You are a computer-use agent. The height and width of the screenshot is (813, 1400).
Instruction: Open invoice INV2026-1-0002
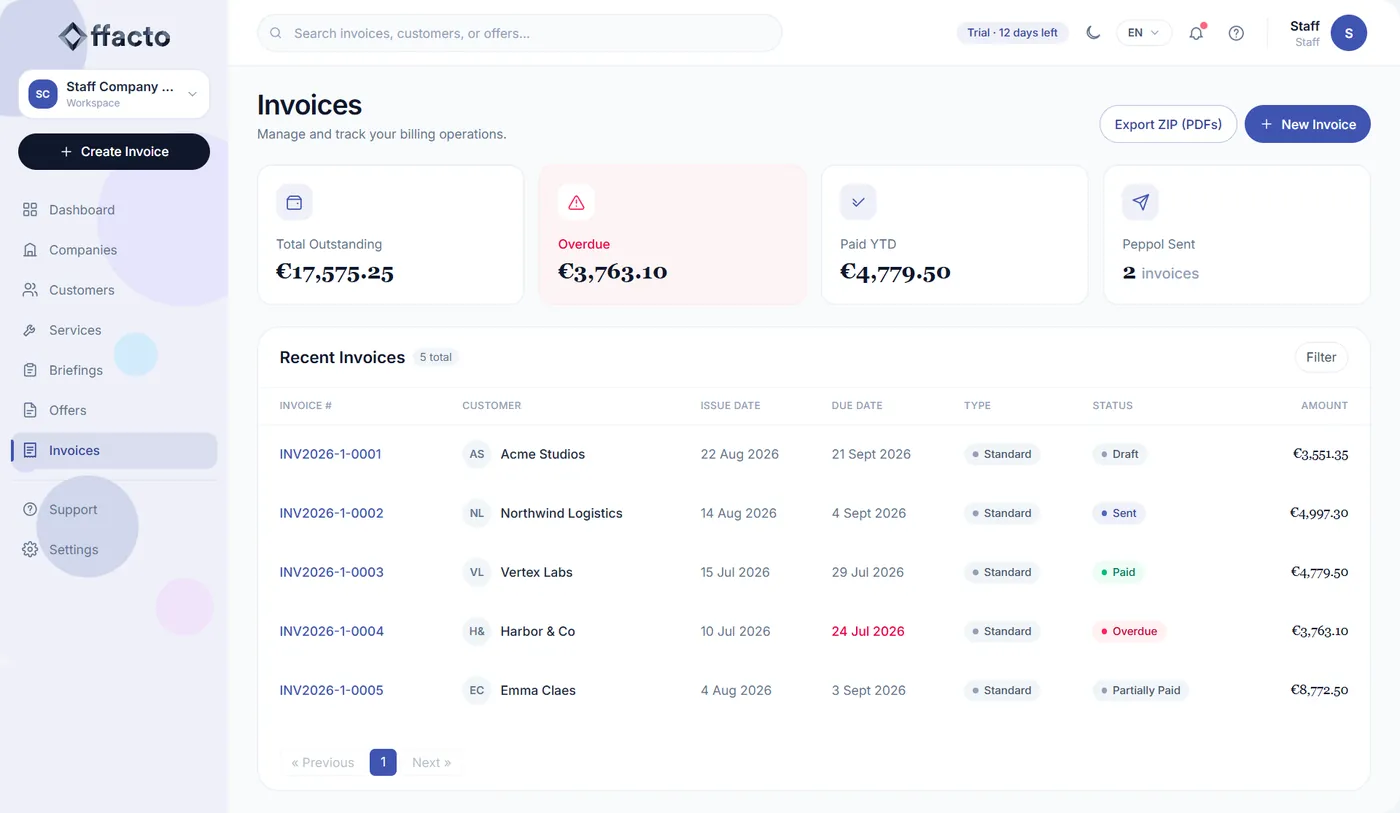point(332,513)
